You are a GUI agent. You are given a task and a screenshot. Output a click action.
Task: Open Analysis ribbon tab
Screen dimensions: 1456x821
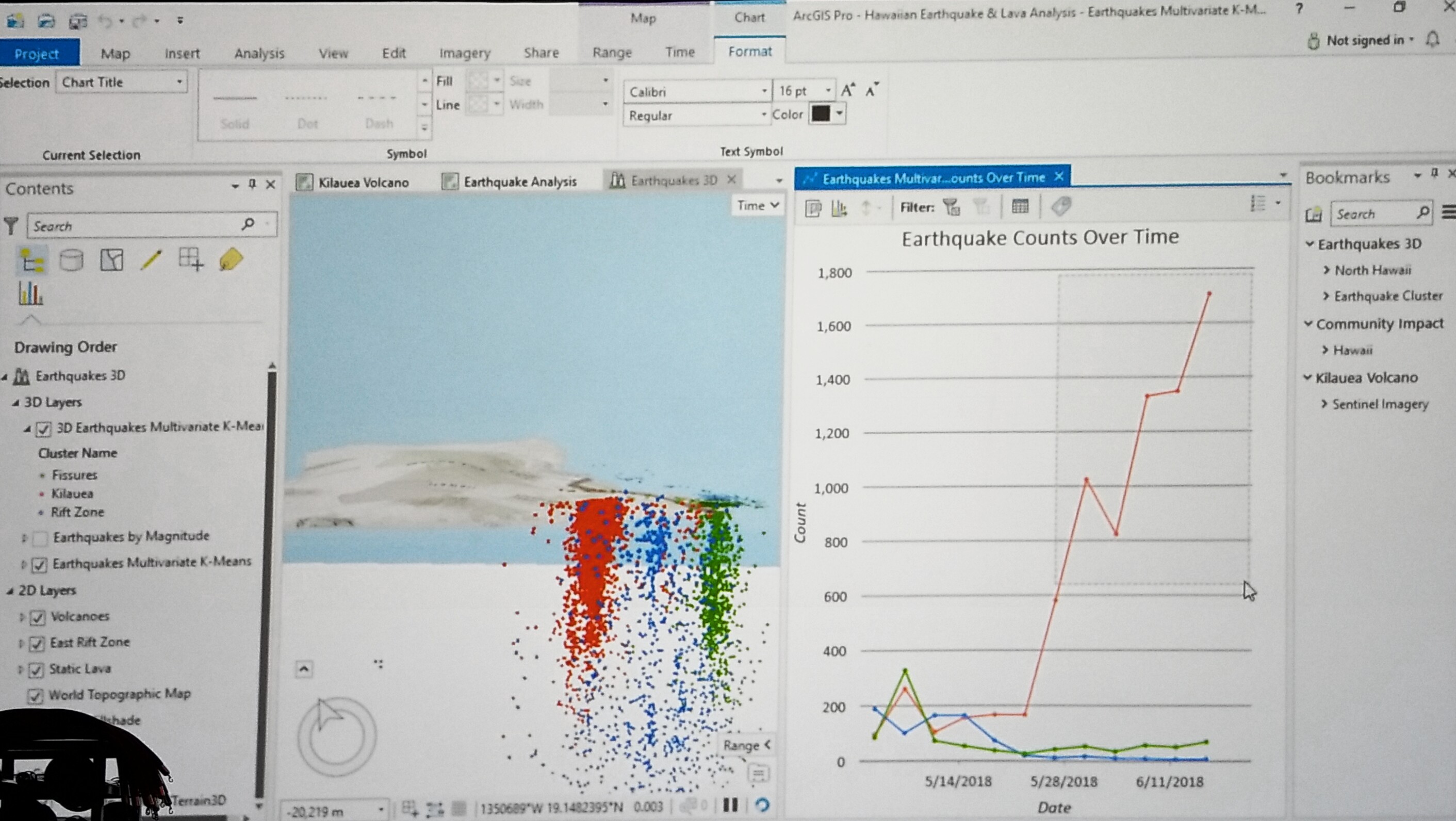pyautogui.click(x=259, y=53)
